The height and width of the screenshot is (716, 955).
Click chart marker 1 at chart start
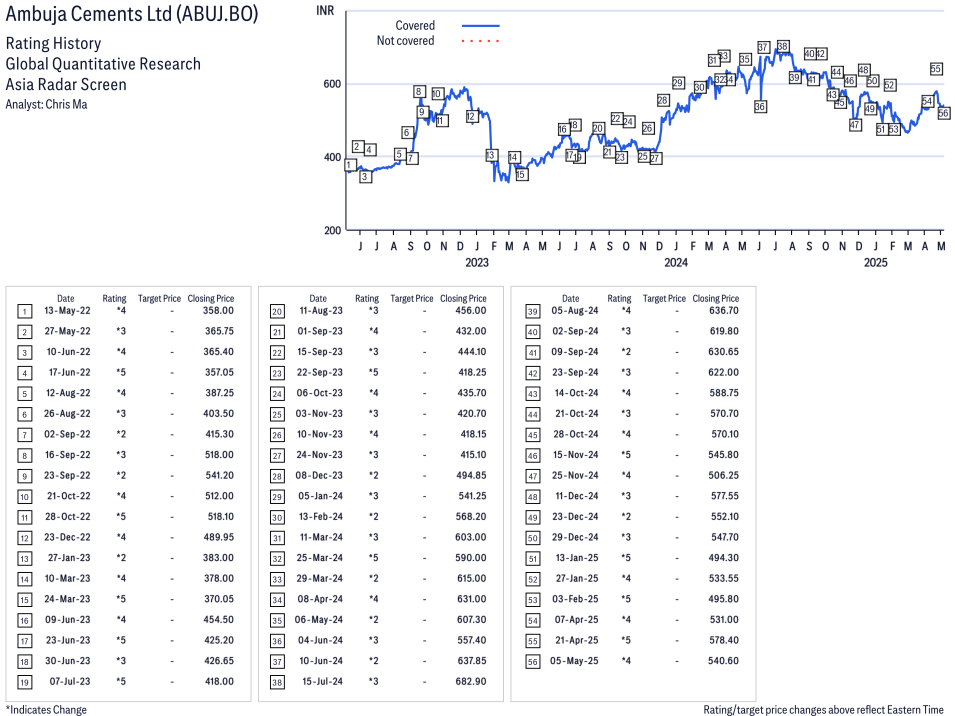[350, 165]
